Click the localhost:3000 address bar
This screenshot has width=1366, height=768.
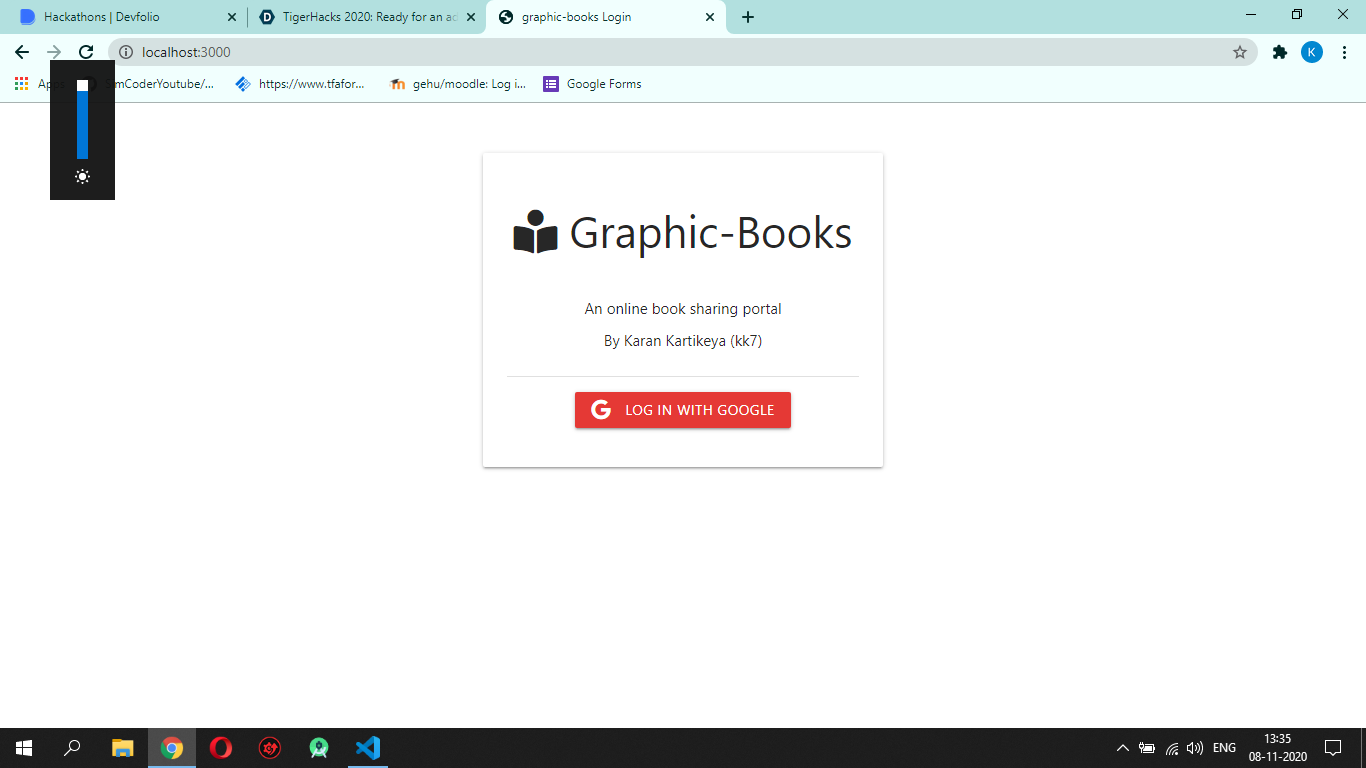coord(683,52)
